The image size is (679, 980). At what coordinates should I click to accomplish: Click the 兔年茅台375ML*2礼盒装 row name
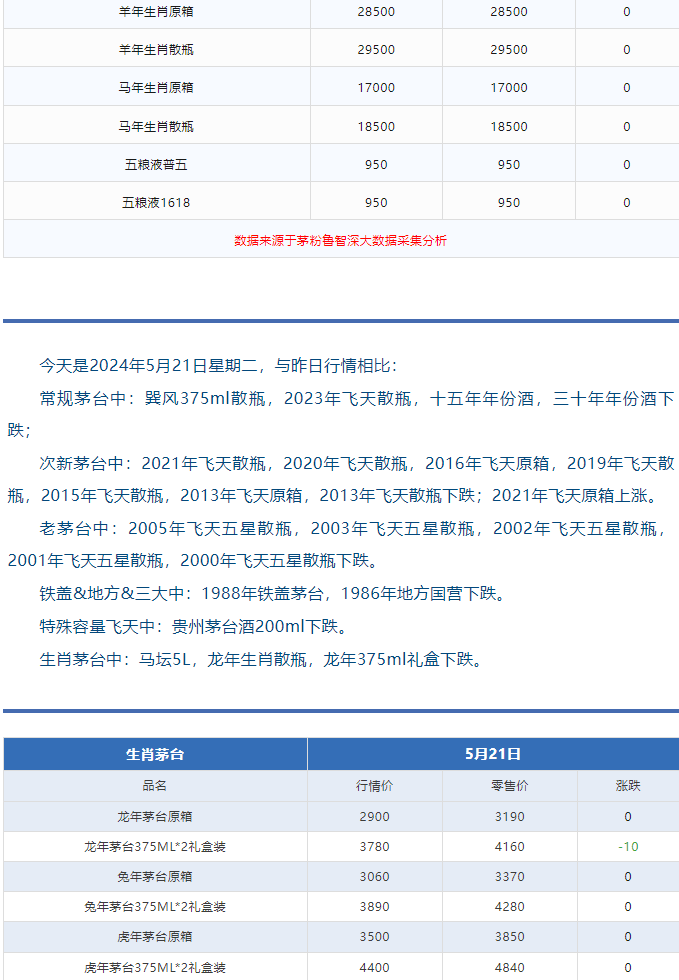tap(155, 906)
